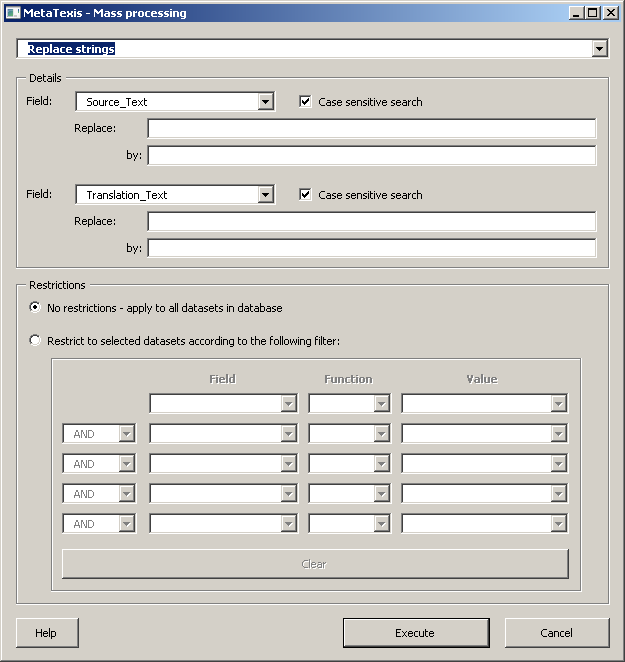This screenshot has width=625, height=662.
Task: Open the Source_Text field dropdown
Action: click(265, 102)
